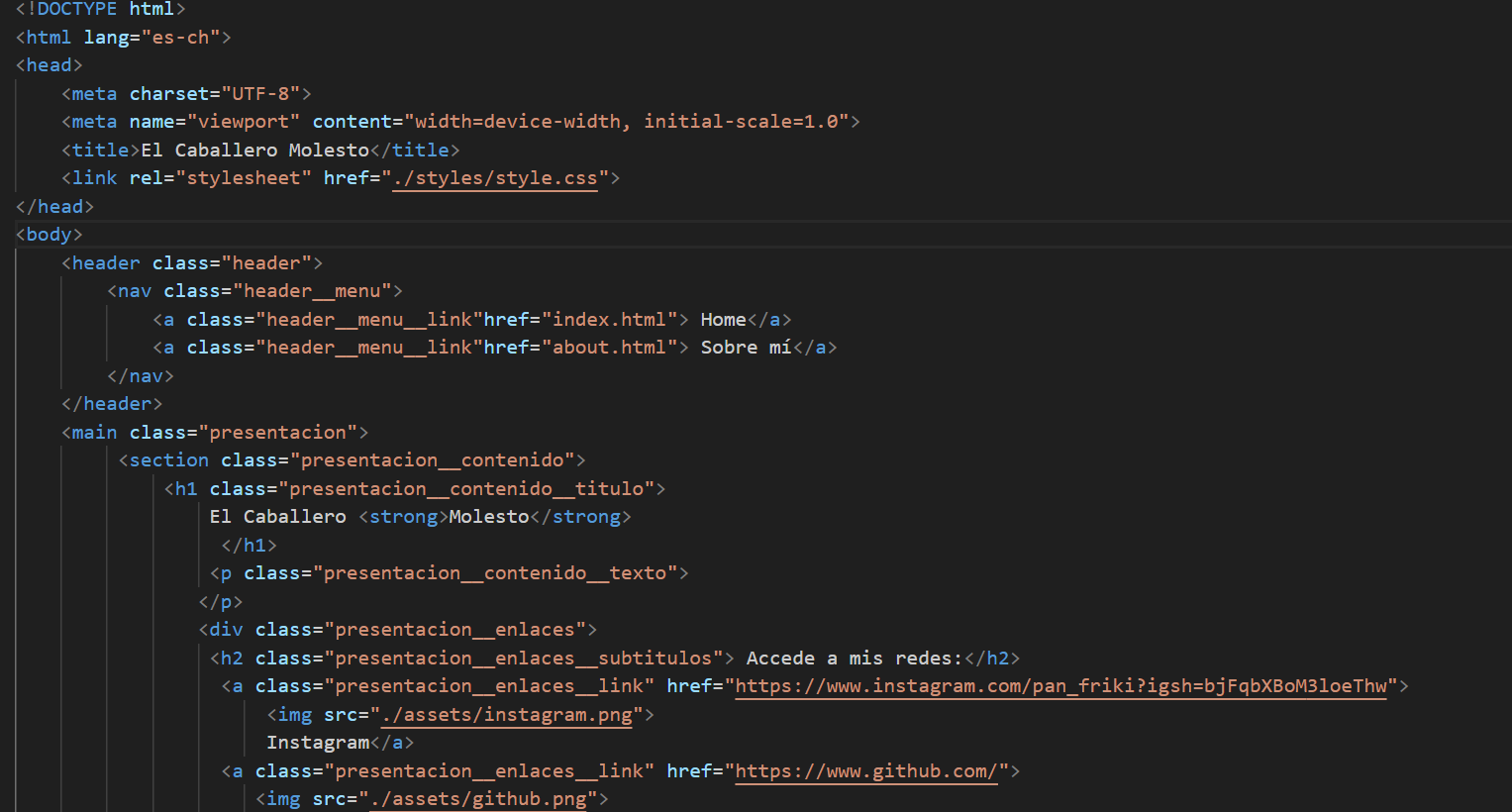This screenshot has width=1512, height=812.
Task: Click the 'El Caballero' text inside h1
Action: pos(278,517)
